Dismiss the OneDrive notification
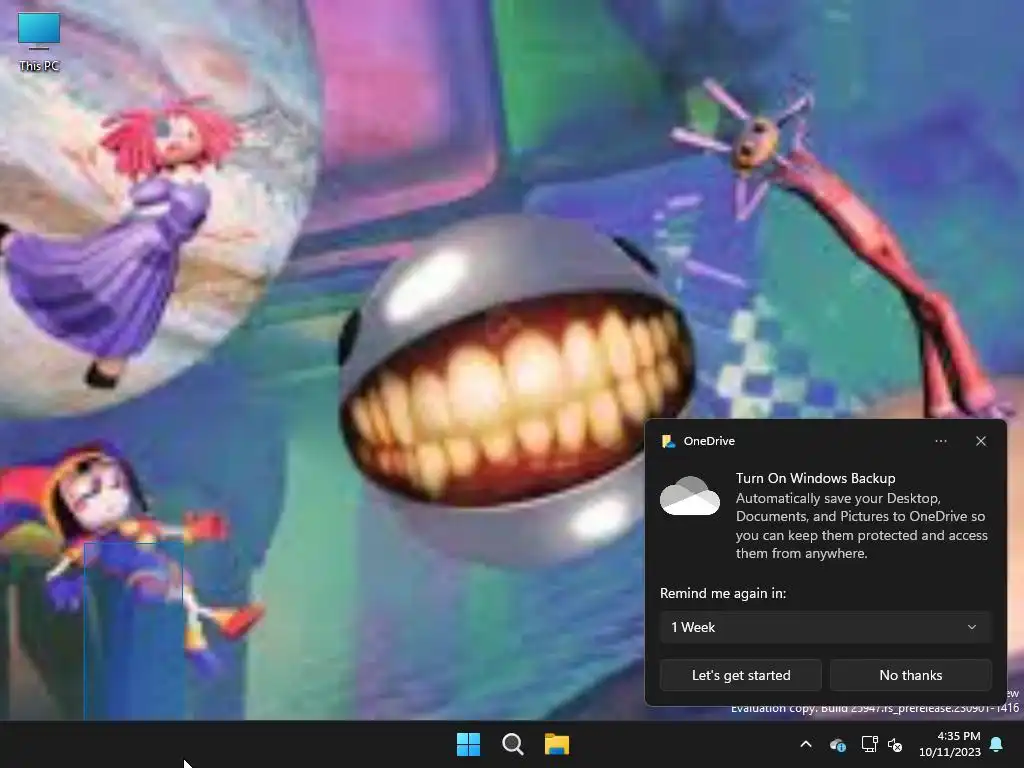The height and width of the screenshot is (768, 1024). tap(981, 441)
